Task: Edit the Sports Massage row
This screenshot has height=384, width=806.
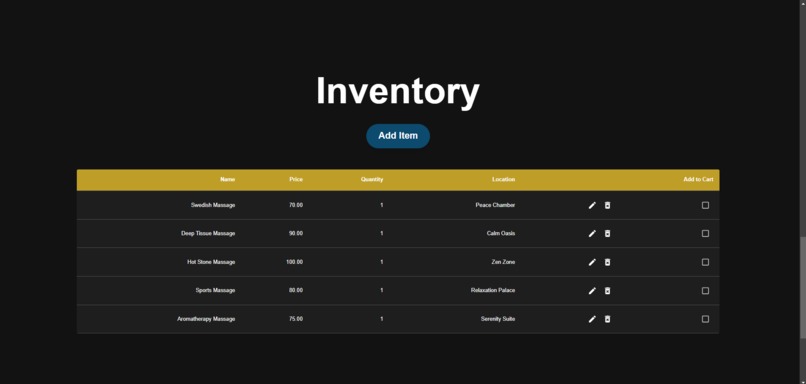Action: (592, 291)
